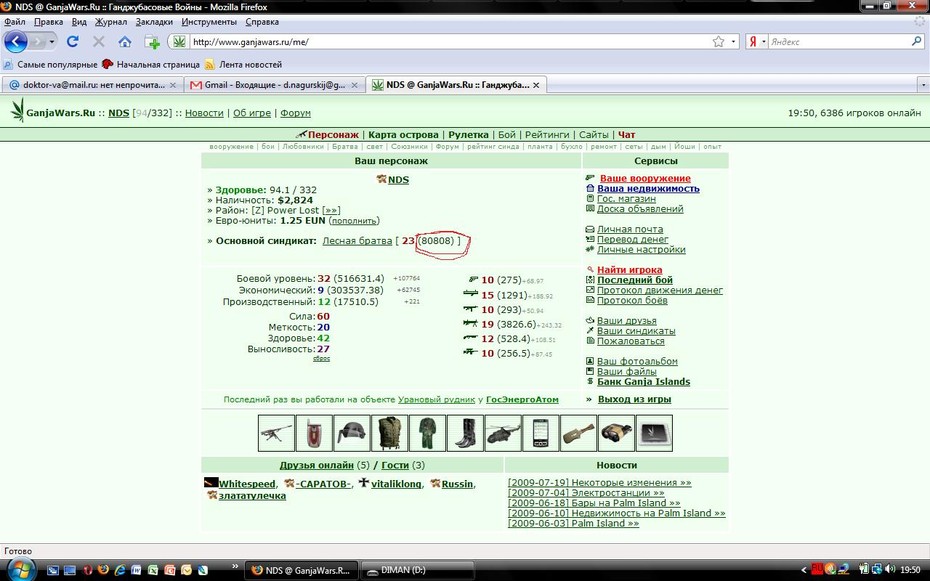
Task: Open the Лесная братва syndicate link
Action: coord(357,241)
